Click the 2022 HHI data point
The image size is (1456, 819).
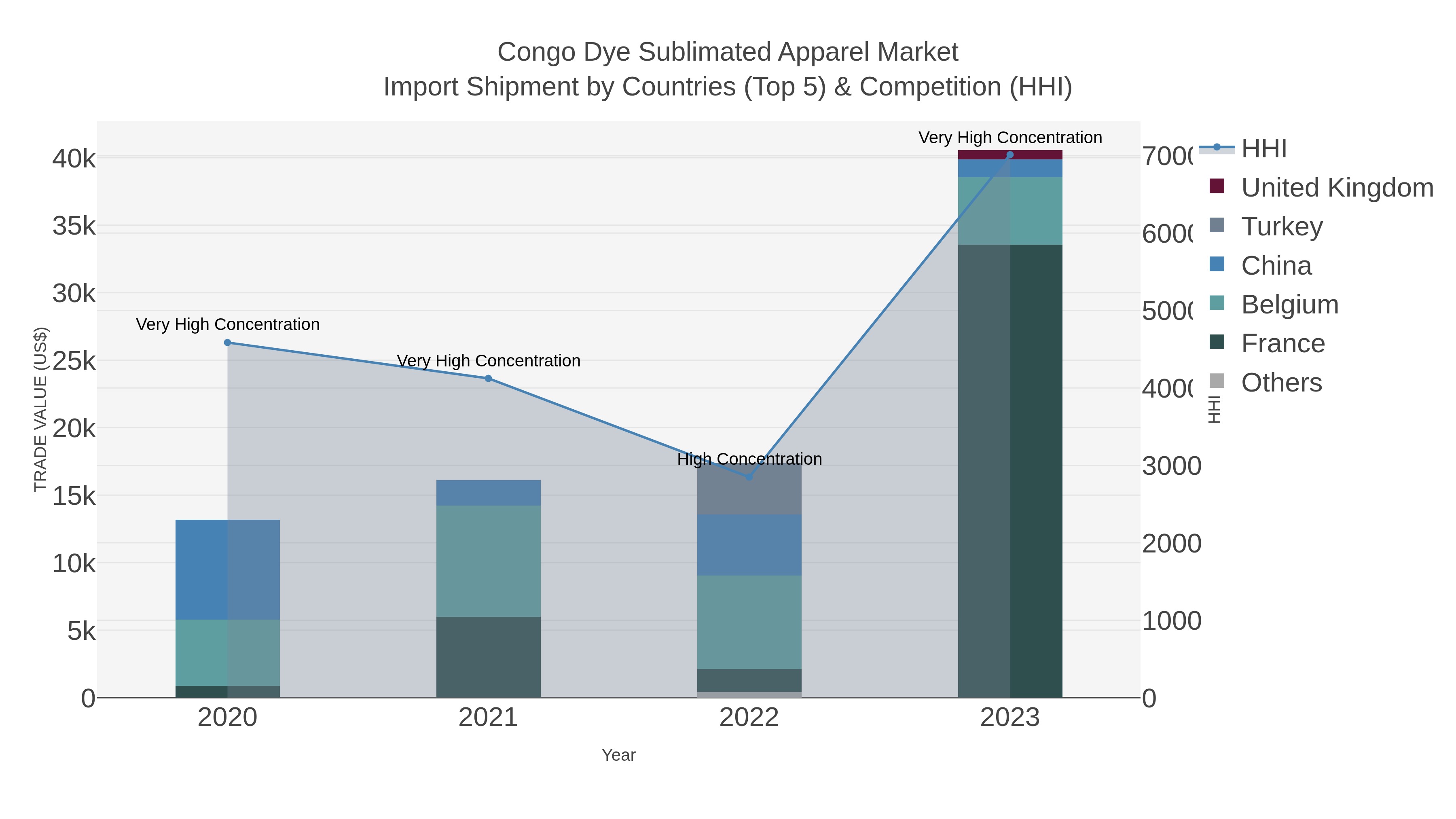point(749,477)
